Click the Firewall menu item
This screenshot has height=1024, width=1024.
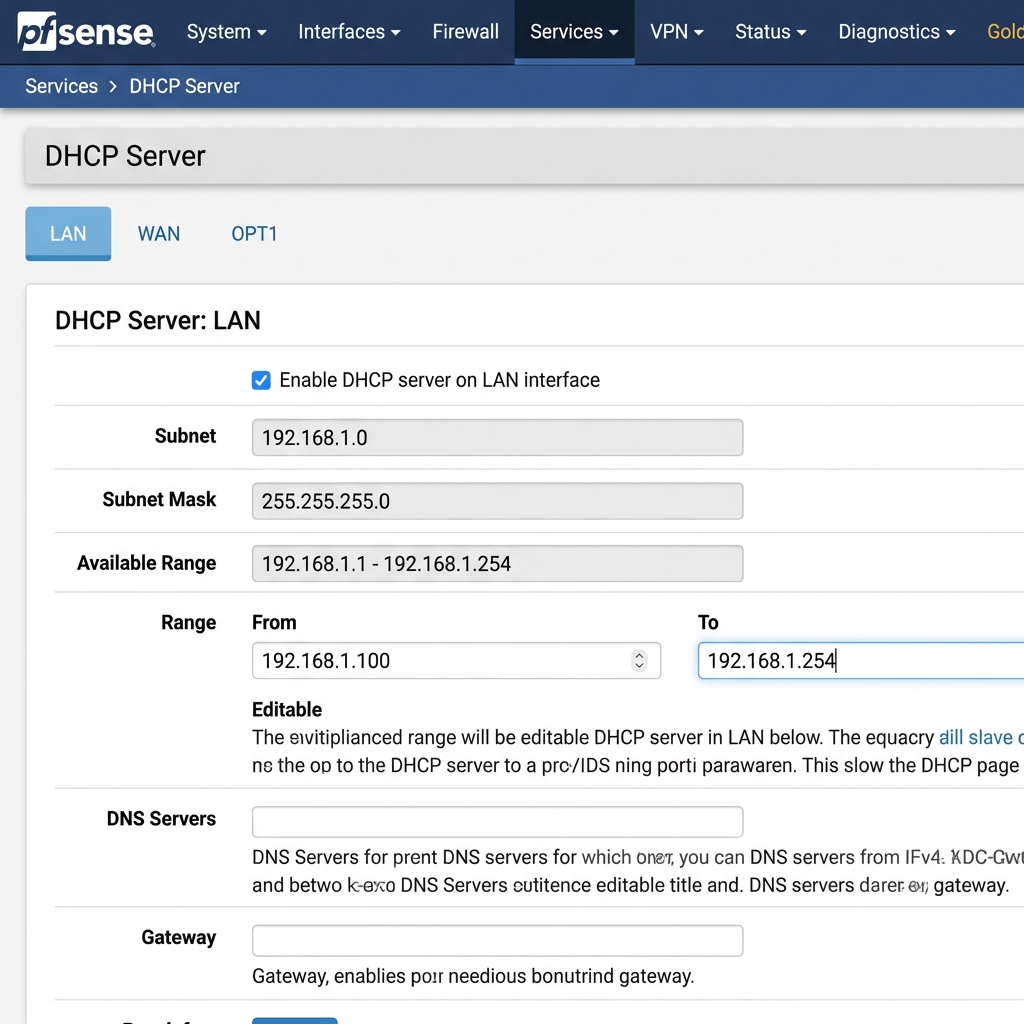point(465,32)
